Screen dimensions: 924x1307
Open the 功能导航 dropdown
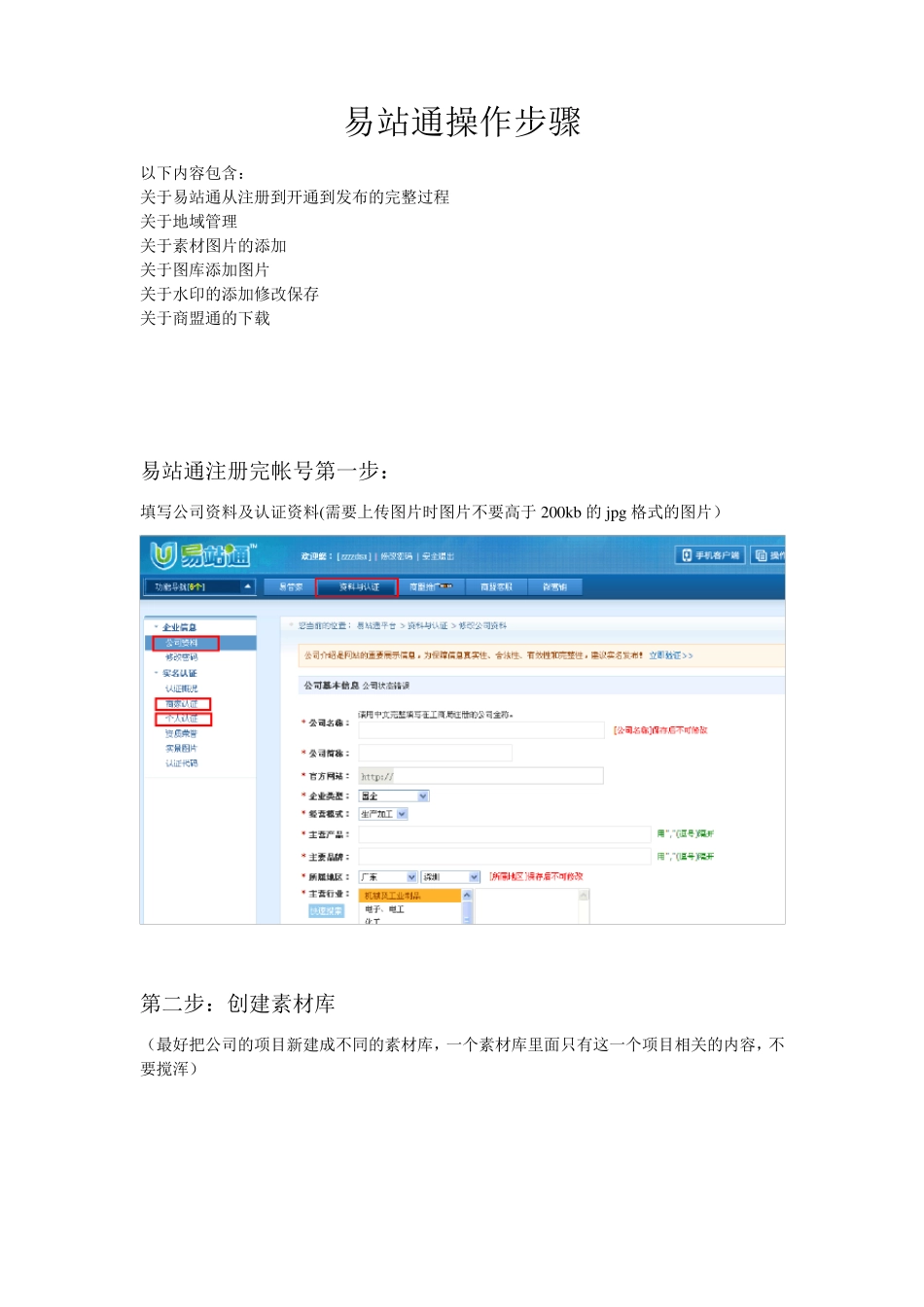tap(201, 586)
